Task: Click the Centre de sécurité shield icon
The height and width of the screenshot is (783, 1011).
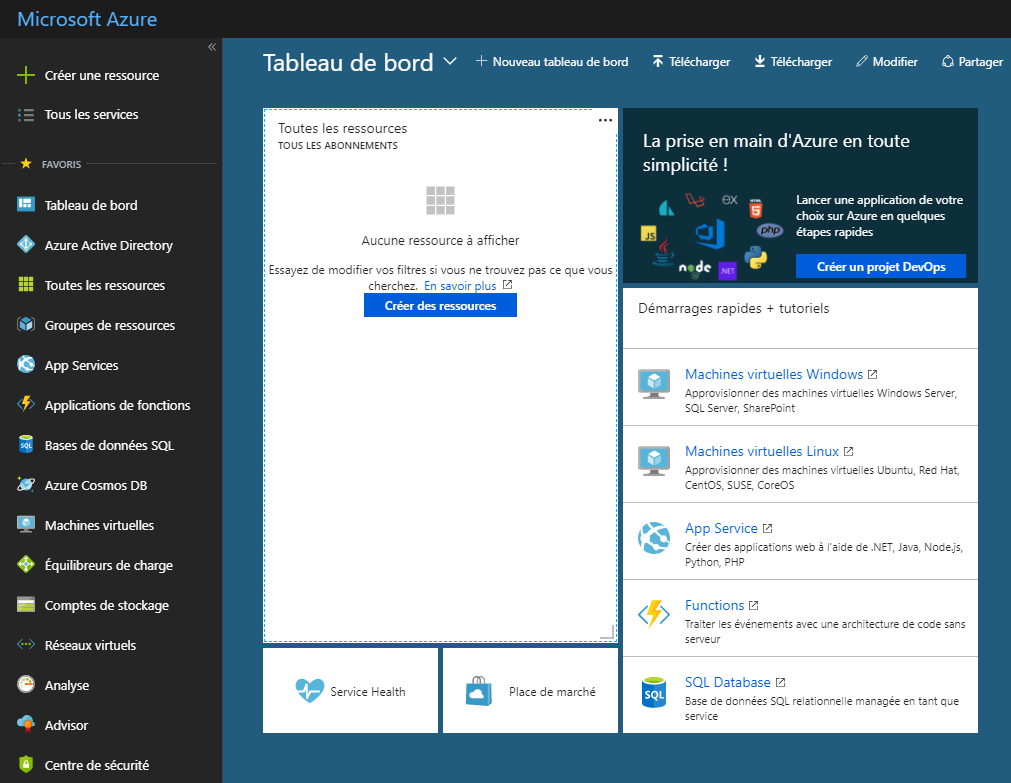Action: (26, 764)
